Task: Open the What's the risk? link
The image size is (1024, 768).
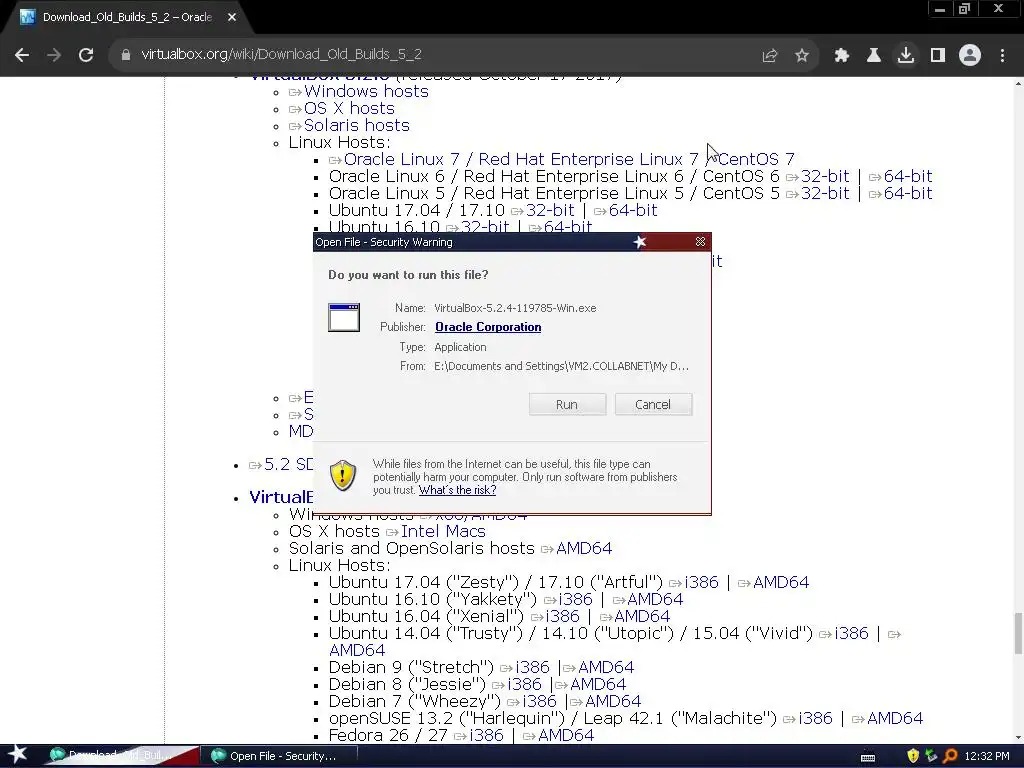Action: pyautogui.click(x=457, y=490)
